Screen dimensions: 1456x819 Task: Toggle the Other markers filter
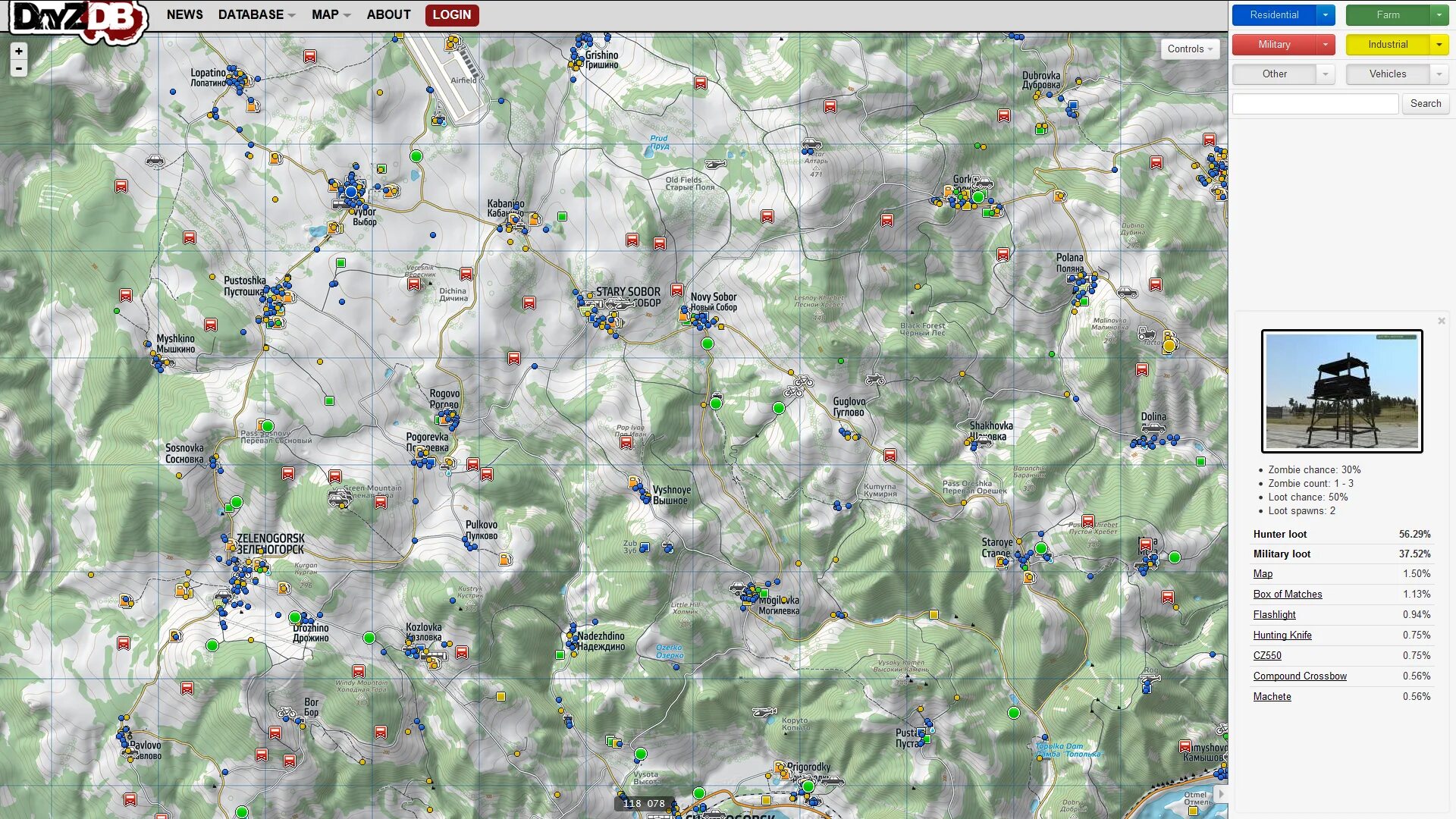click(1274, 74)
